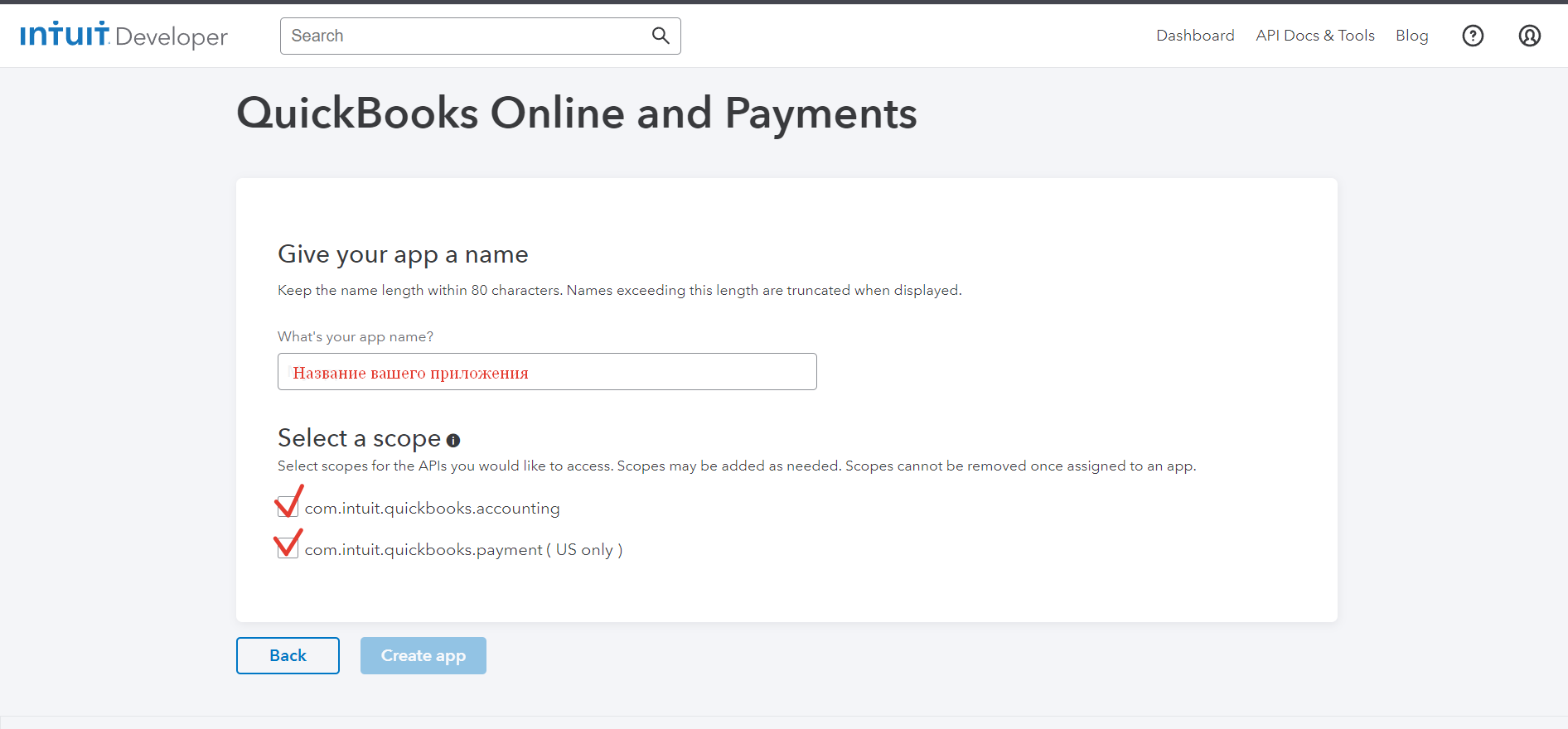Screen dimensions: 1568x729
Task: Click the Create app button
Action: (423, 655)
